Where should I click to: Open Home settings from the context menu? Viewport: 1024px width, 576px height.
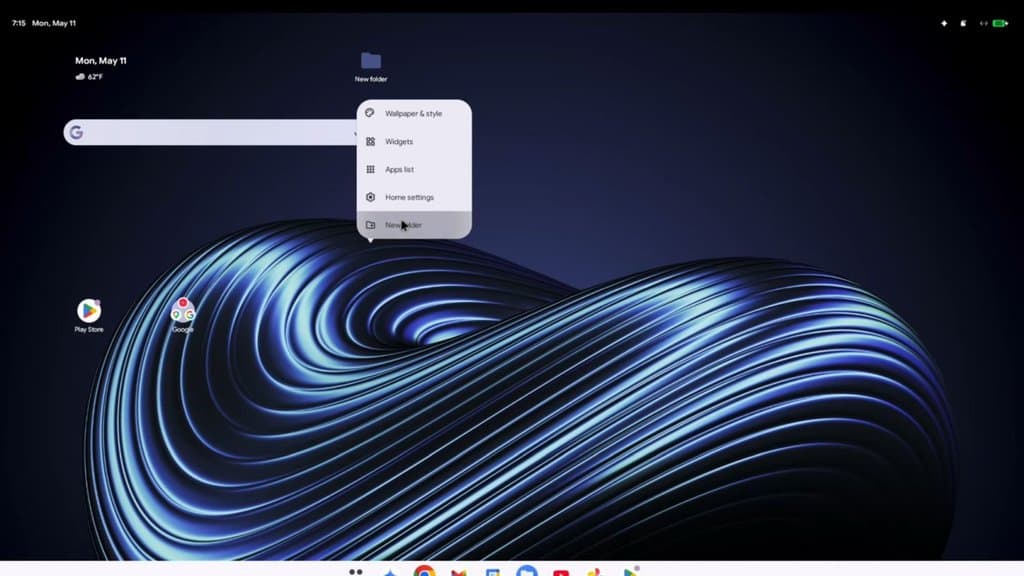coord(414,197)
